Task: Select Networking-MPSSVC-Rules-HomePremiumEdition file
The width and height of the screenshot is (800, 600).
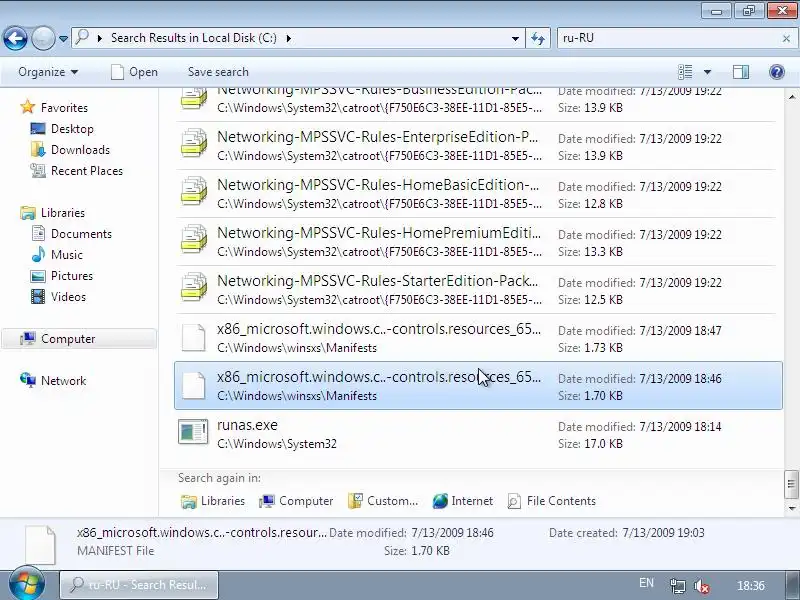Action: [478, 241]
